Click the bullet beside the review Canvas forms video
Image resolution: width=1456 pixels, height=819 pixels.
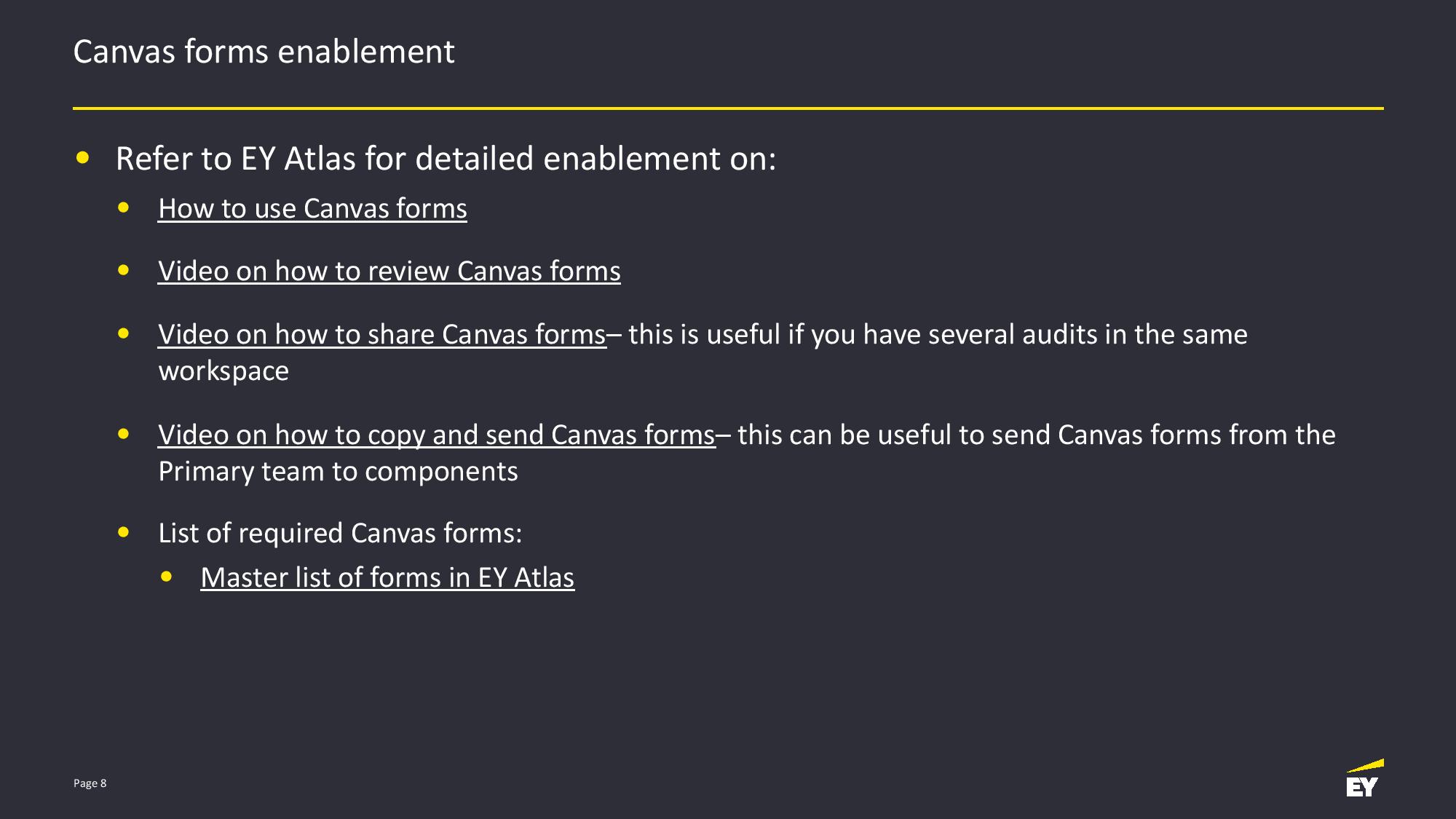[124, 271]
